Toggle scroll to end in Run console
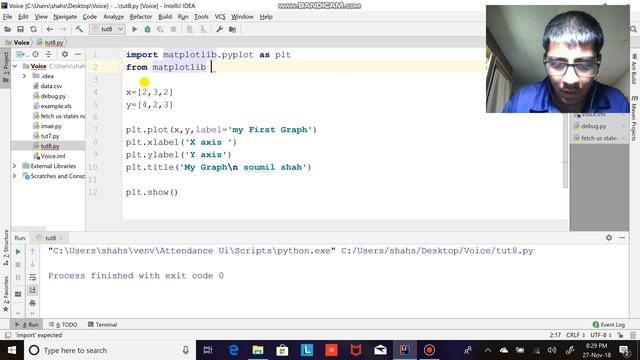Image resolution: width=640 pixels, height=360 pixels. point(33,290)
